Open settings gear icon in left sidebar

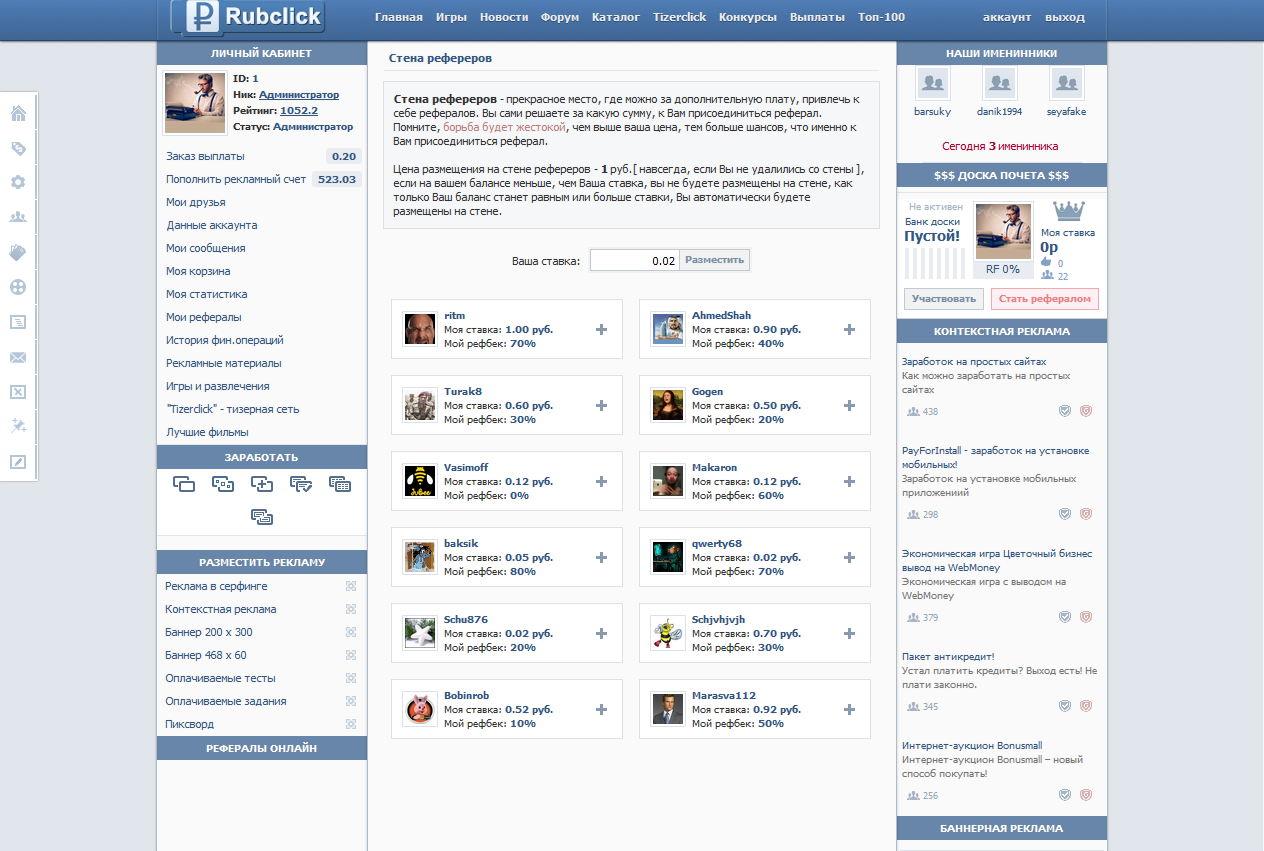click(x=18, y=183)
